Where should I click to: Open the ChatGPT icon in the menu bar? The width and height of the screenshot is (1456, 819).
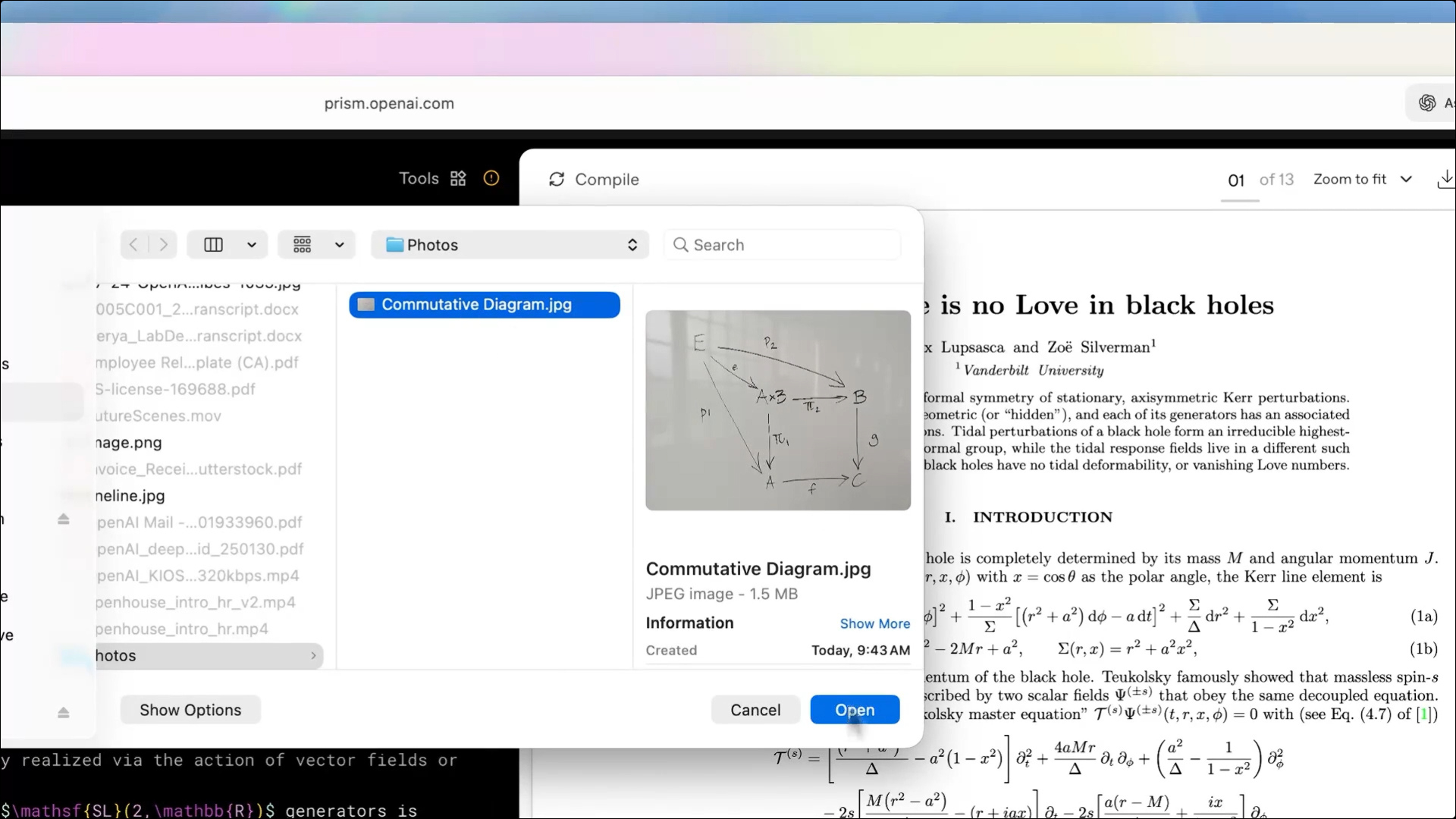[1426, 102]
